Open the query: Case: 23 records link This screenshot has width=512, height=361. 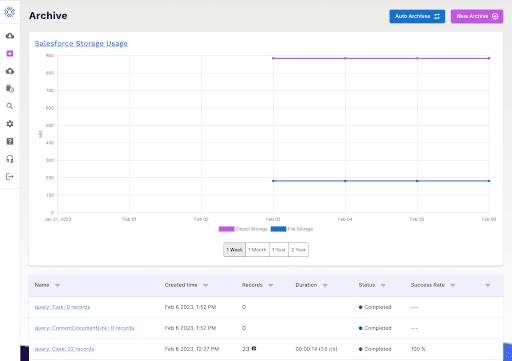64,349
